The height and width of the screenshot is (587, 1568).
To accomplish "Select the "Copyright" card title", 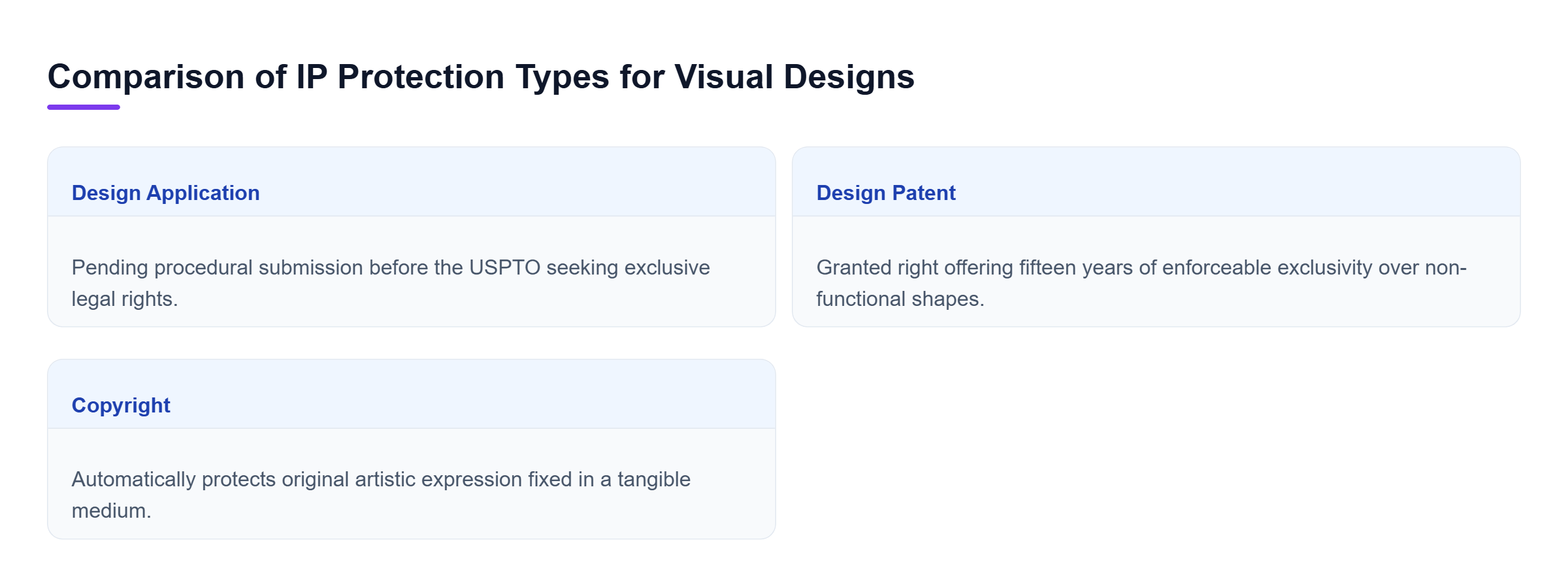I will pos(121,405).
